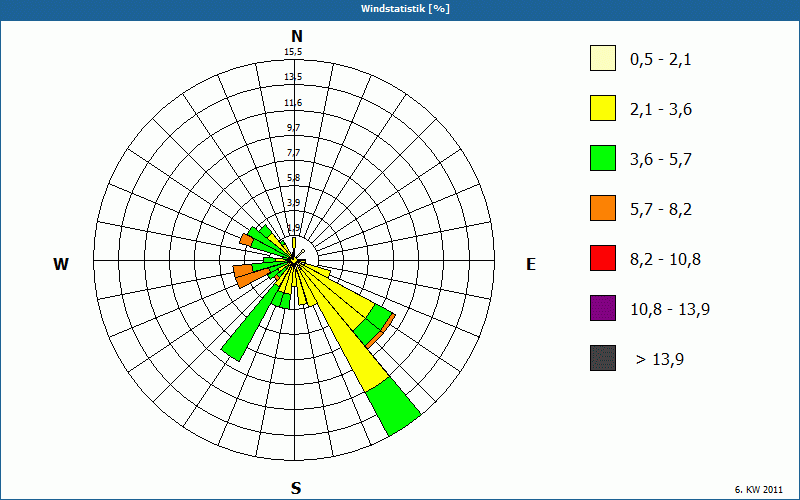Click the '8,2 - 10,8' legend text
Screen dimensions: 800x500
(665, 260)
